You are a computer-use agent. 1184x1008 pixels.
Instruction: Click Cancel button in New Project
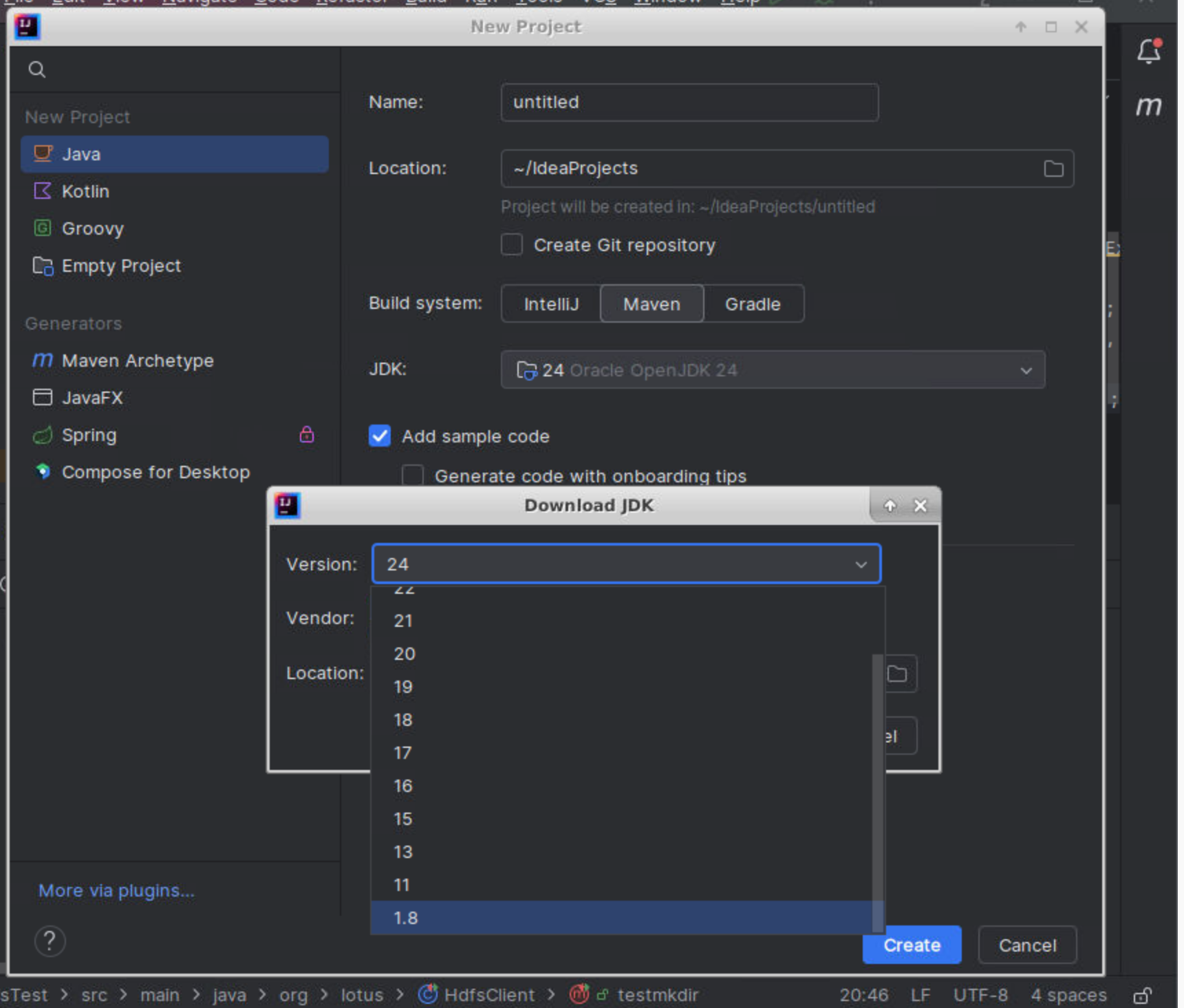tap(1027, 945)
